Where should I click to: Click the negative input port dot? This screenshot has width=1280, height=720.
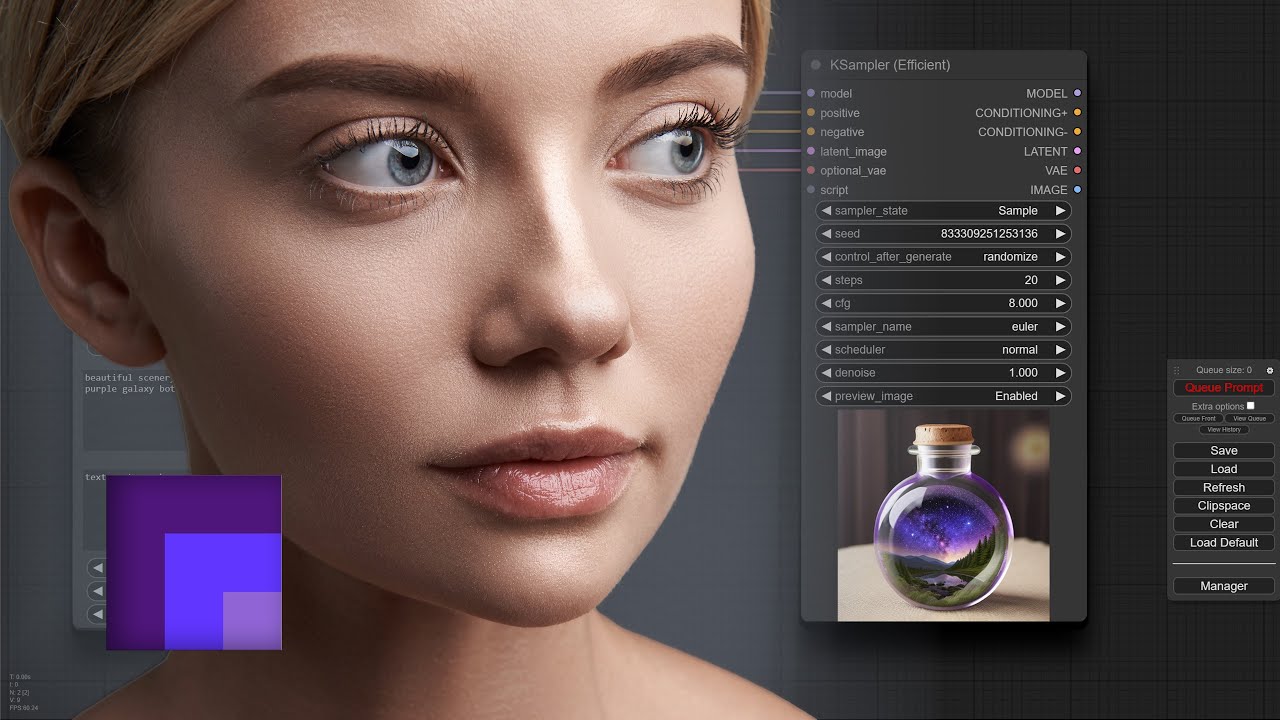[811, 132]
